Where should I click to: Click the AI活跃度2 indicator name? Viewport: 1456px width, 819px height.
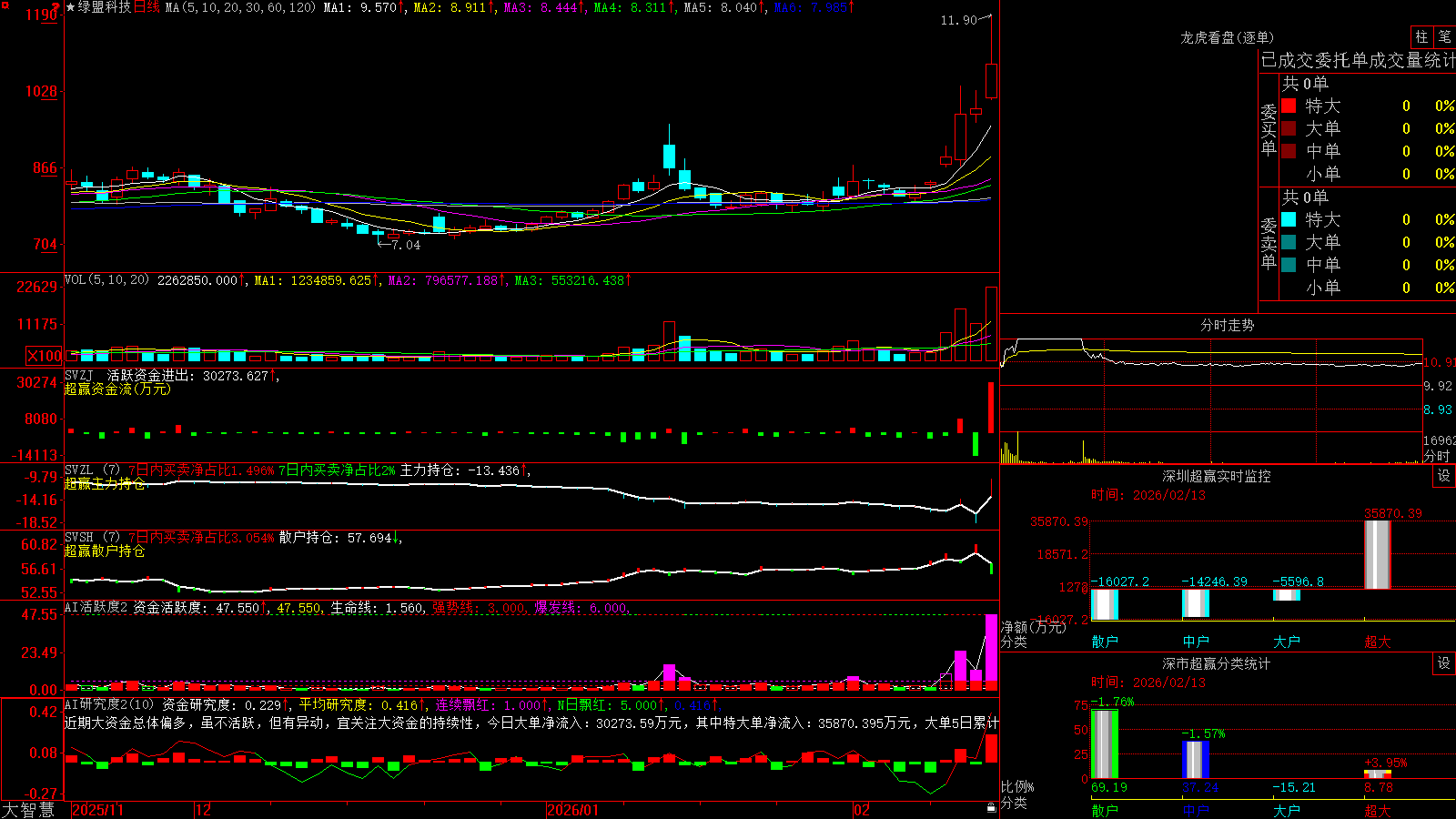click(96, 607)
